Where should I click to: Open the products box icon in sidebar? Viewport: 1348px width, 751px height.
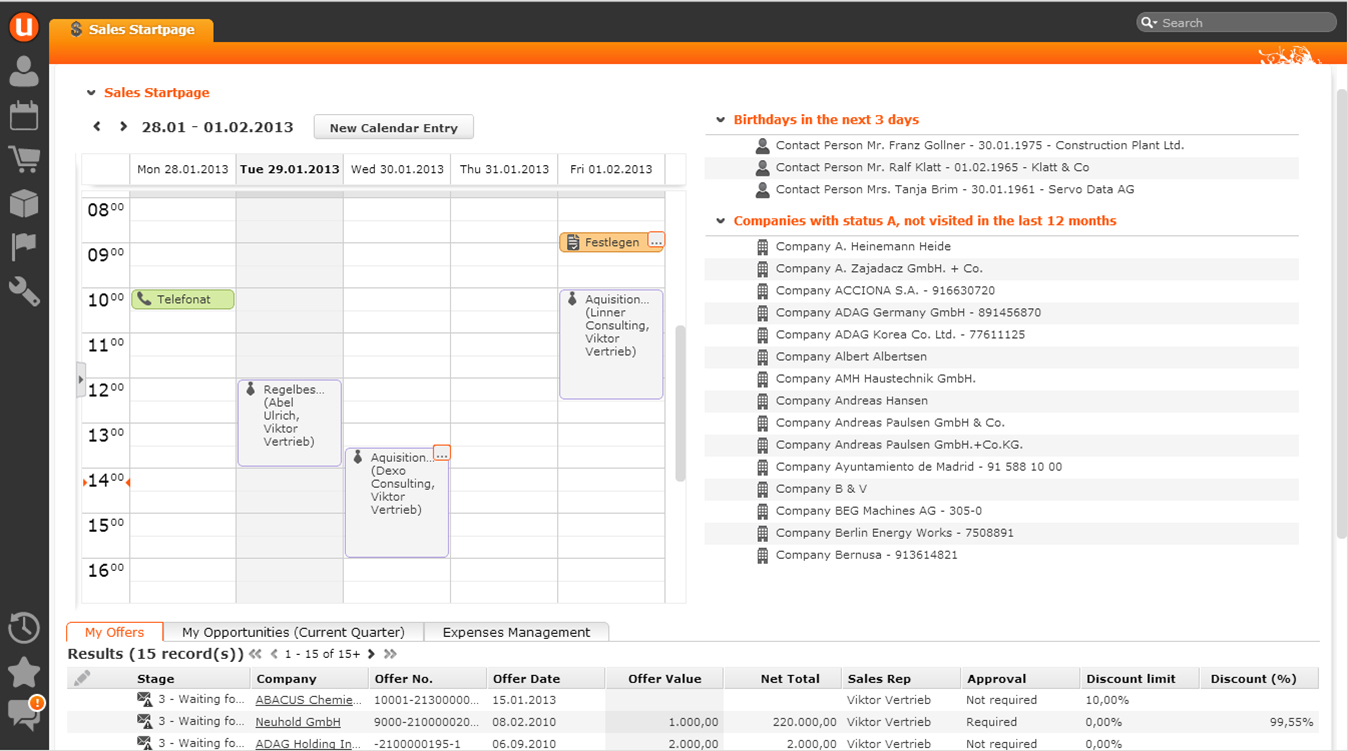click(24, 203)
